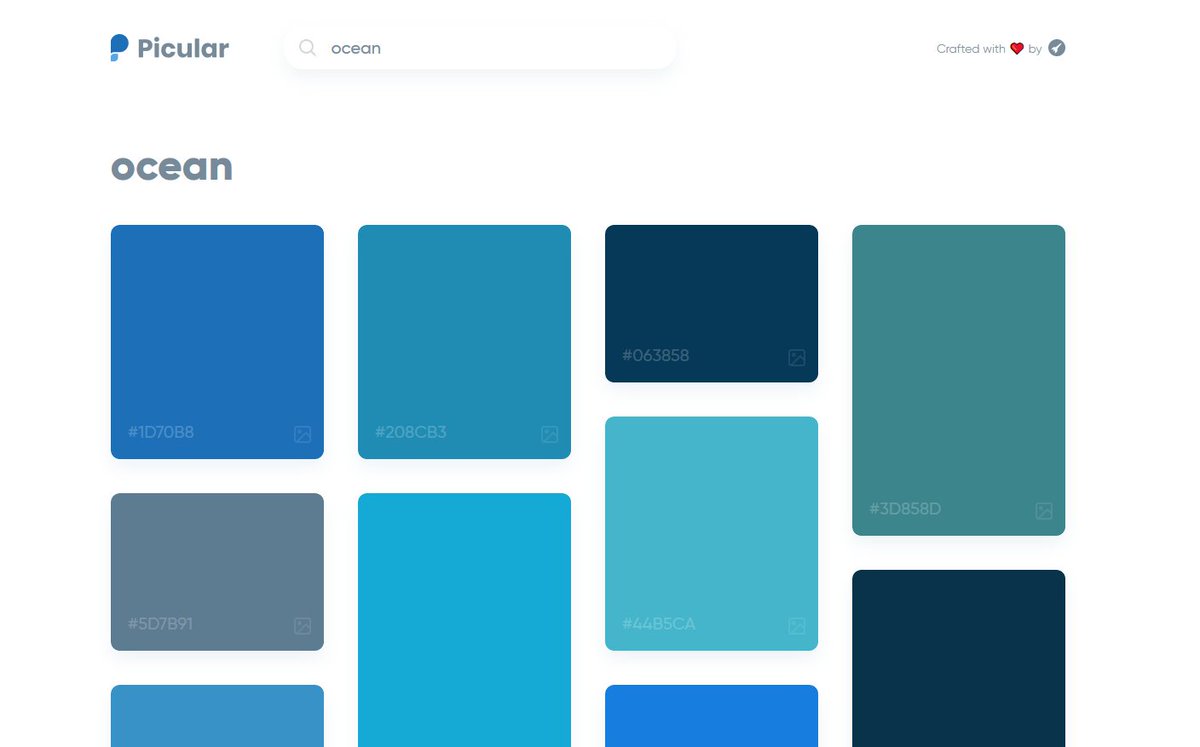Select the teal #3D858D swatch
1200x747 pixels.
click(958, 380)
